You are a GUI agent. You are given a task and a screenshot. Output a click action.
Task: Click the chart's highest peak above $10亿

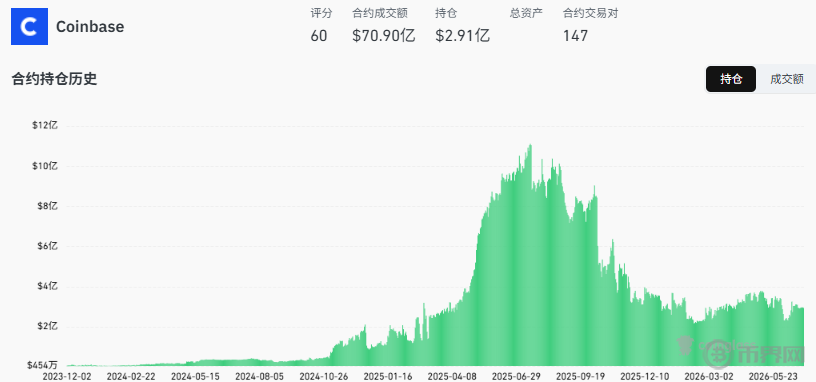(530, 146)
